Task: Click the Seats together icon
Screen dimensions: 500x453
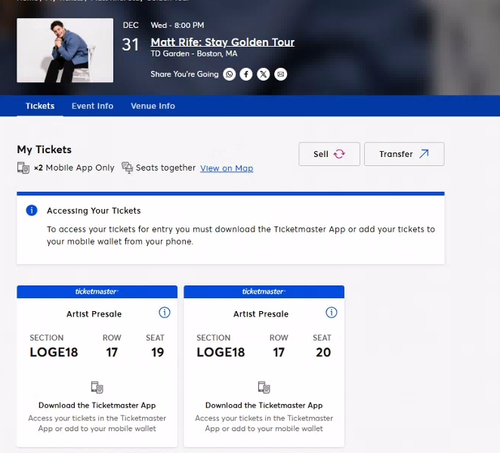Action: 127,168
